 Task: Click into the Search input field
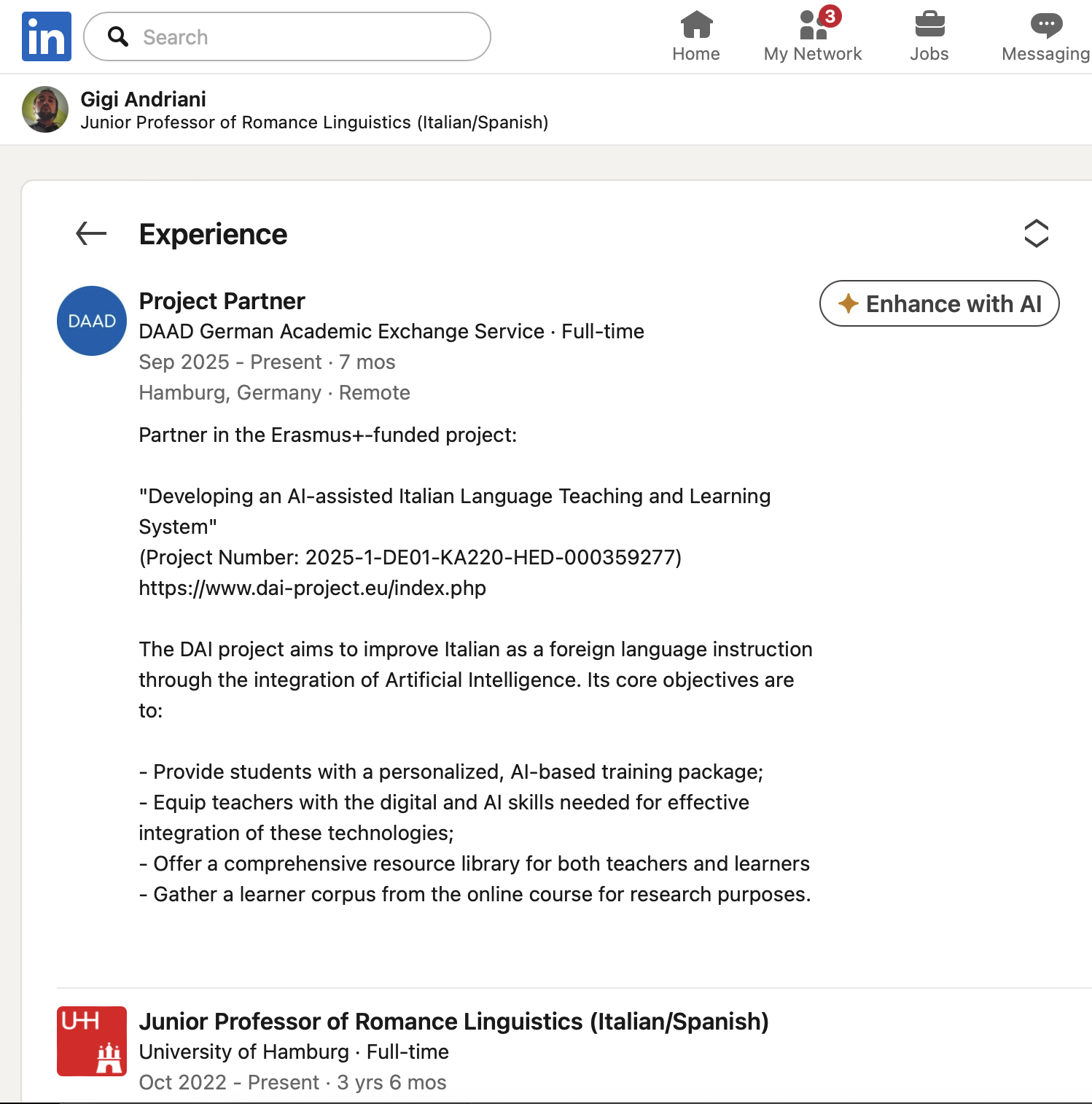(306, 37)
